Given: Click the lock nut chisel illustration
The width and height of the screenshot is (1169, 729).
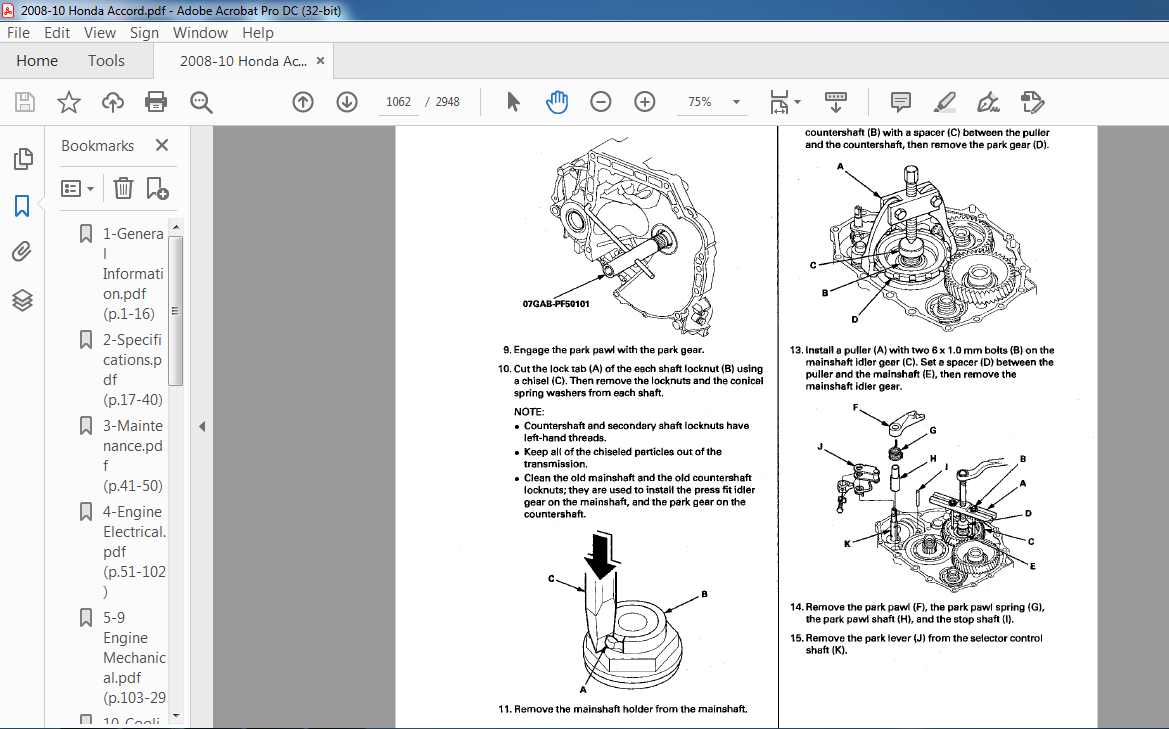Looking at the screenshot, I should coord(630,611).
